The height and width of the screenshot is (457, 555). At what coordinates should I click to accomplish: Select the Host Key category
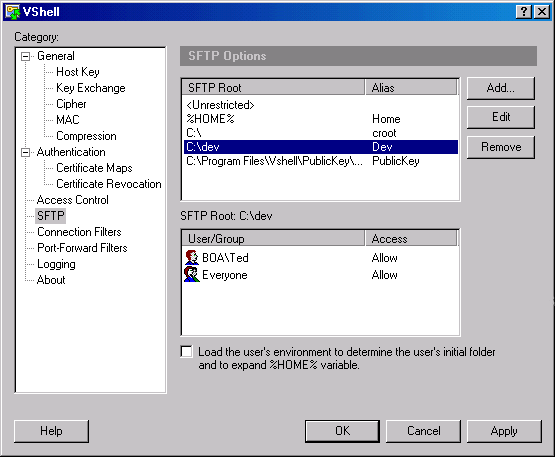[78, 72]
